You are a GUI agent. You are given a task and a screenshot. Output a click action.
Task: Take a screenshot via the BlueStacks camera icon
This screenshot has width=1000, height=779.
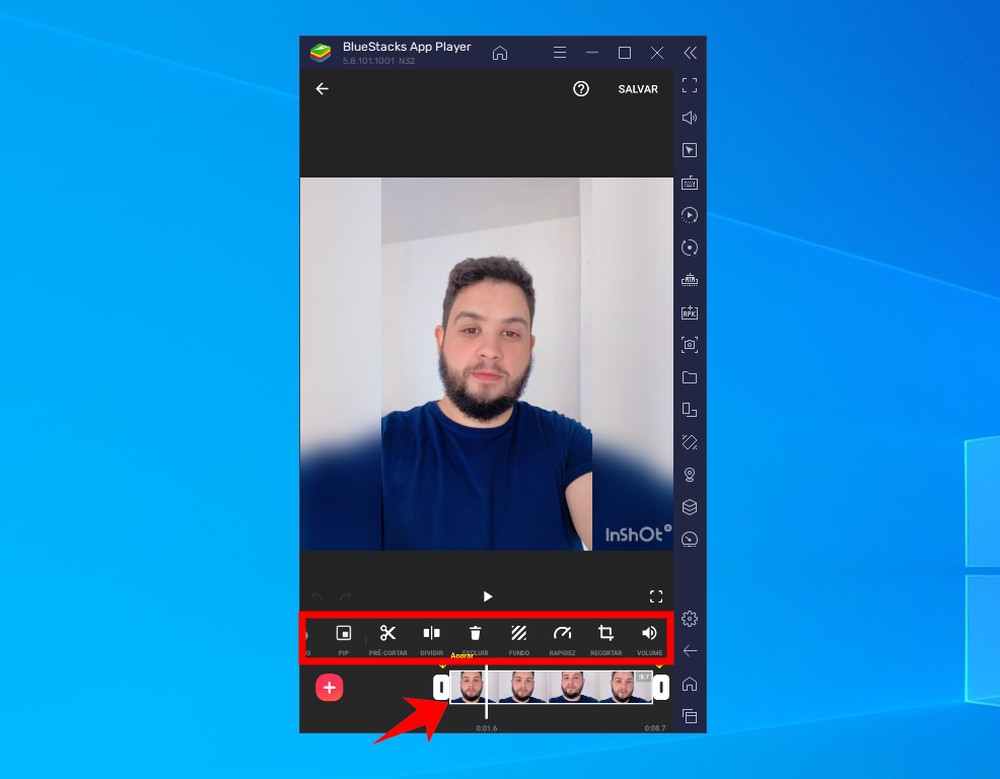click(689, 344)
